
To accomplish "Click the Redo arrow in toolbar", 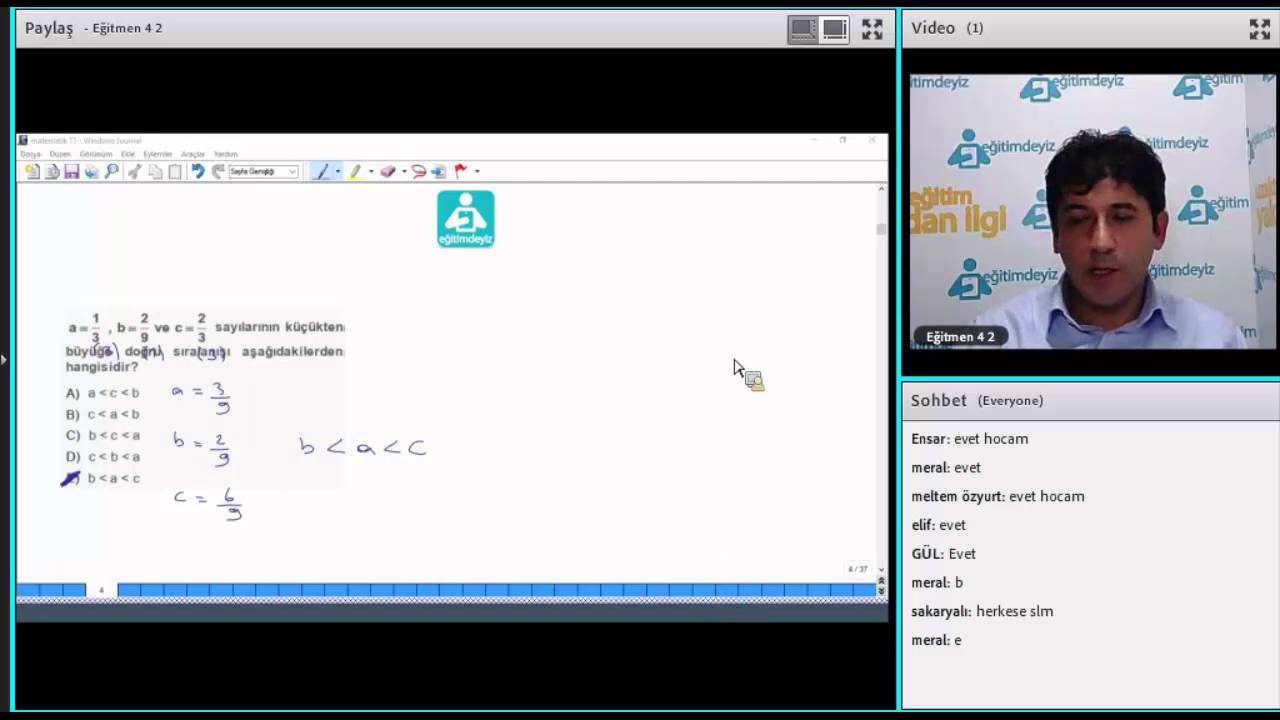I will (218, 172).
